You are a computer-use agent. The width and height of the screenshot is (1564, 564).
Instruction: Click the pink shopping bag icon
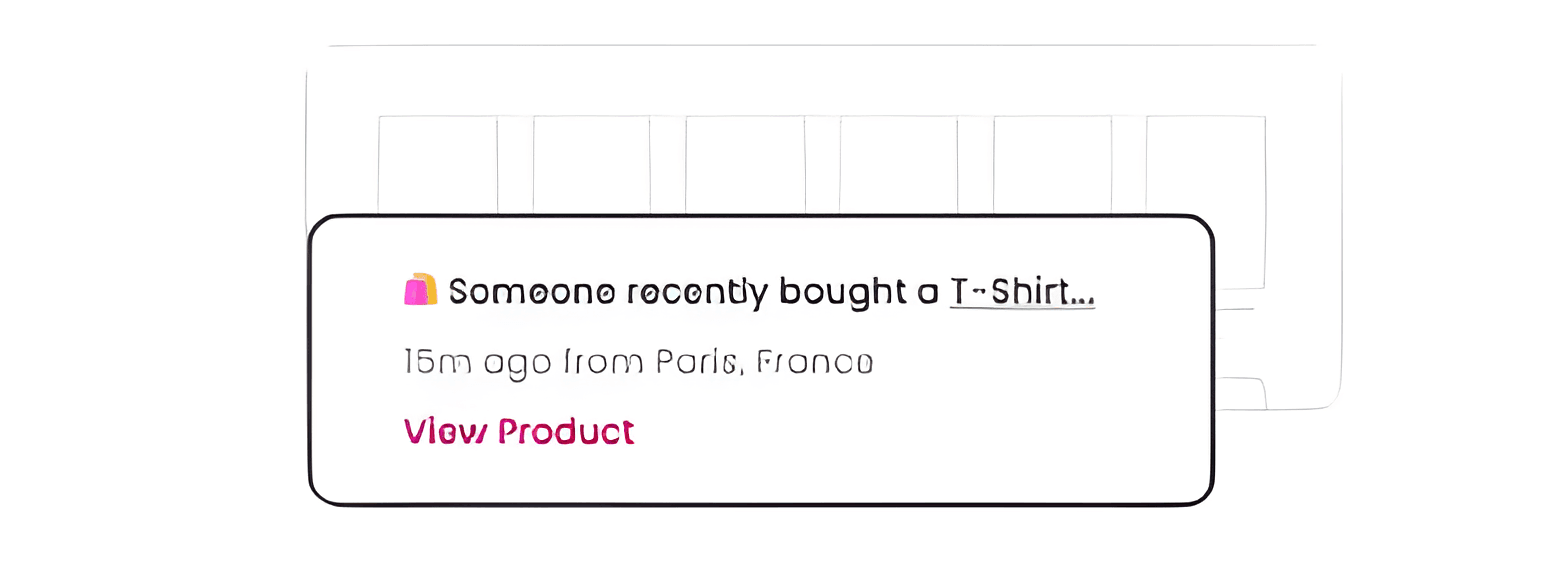click(420, 290)
